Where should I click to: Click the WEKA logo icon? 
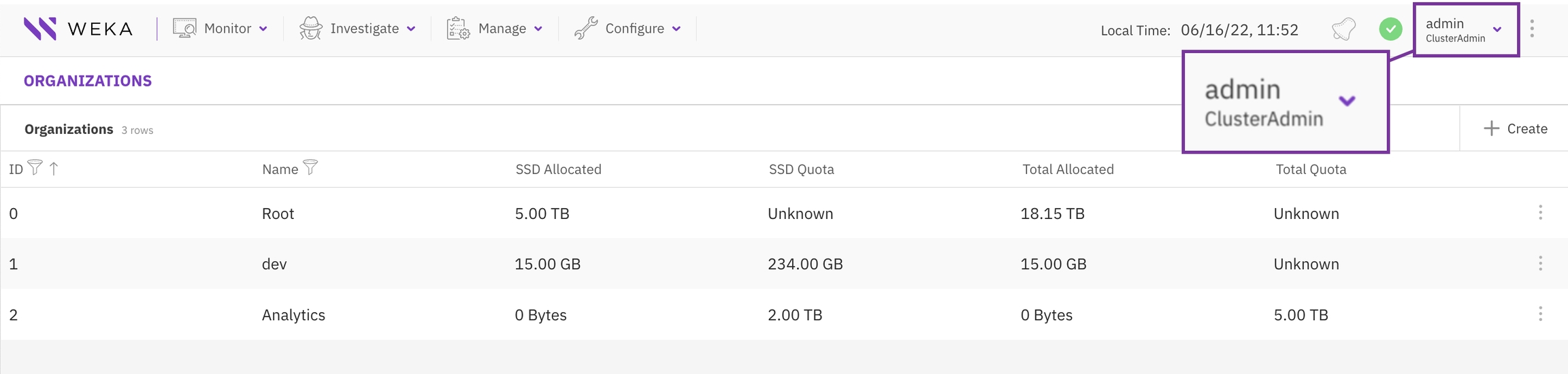40,29
